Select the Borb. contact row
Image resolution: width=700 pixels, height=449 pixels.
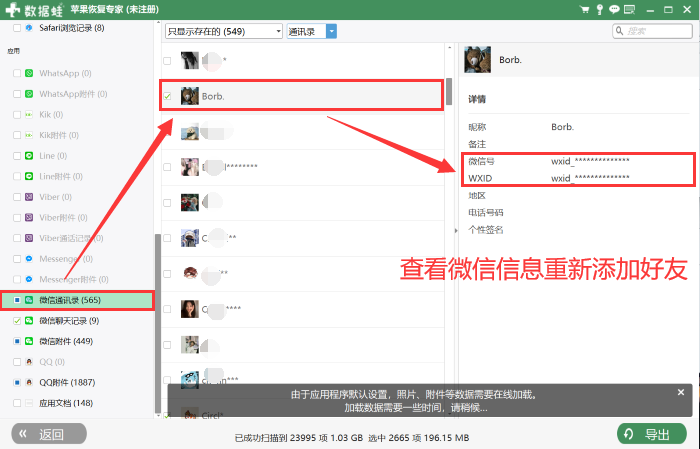[302, 96]
